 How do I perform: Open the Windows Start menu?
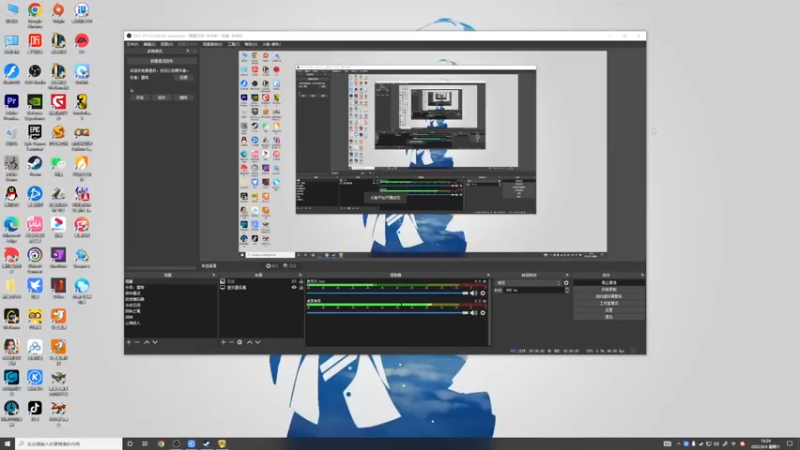click(7, 444)
